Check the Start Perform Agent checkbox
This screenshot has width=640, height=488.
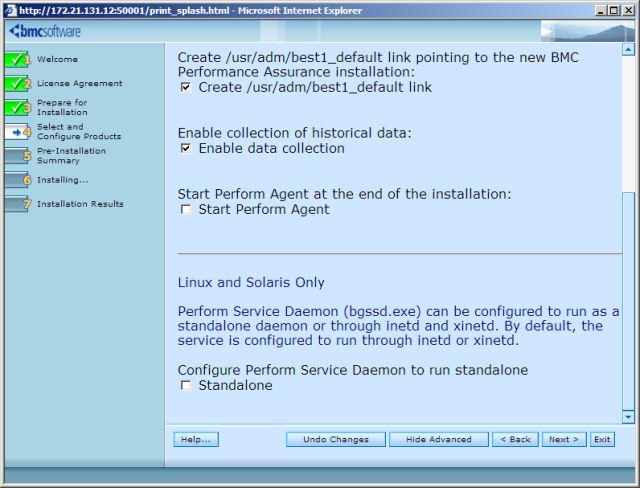tap(186, 210)
